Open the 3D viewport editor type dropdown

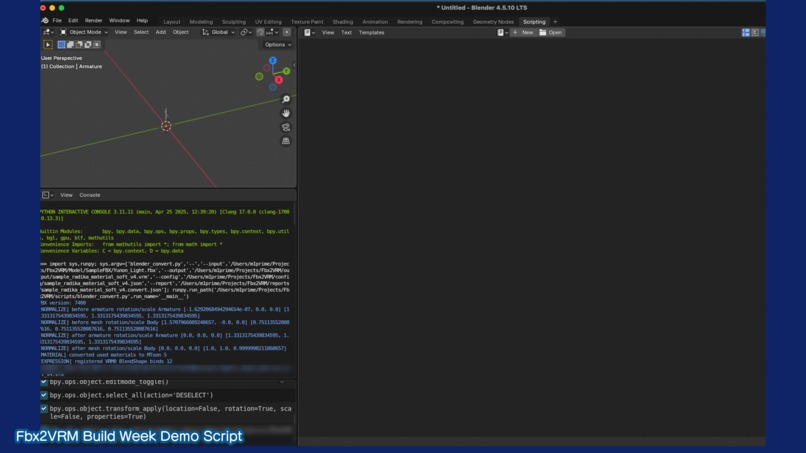pyautogui.click(x=47, y=32)
